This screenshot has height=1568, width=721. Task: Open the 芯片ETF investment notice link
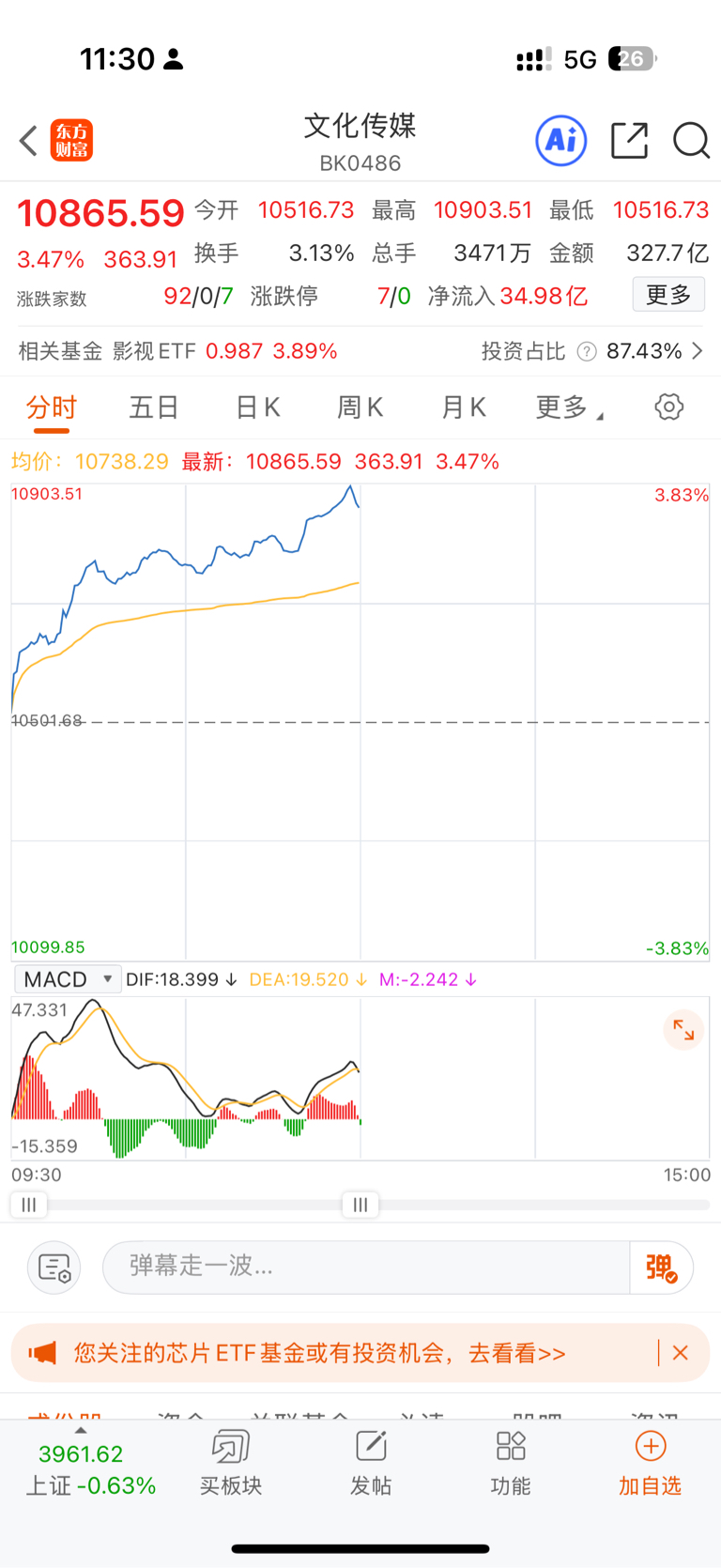pos(319,1353)
